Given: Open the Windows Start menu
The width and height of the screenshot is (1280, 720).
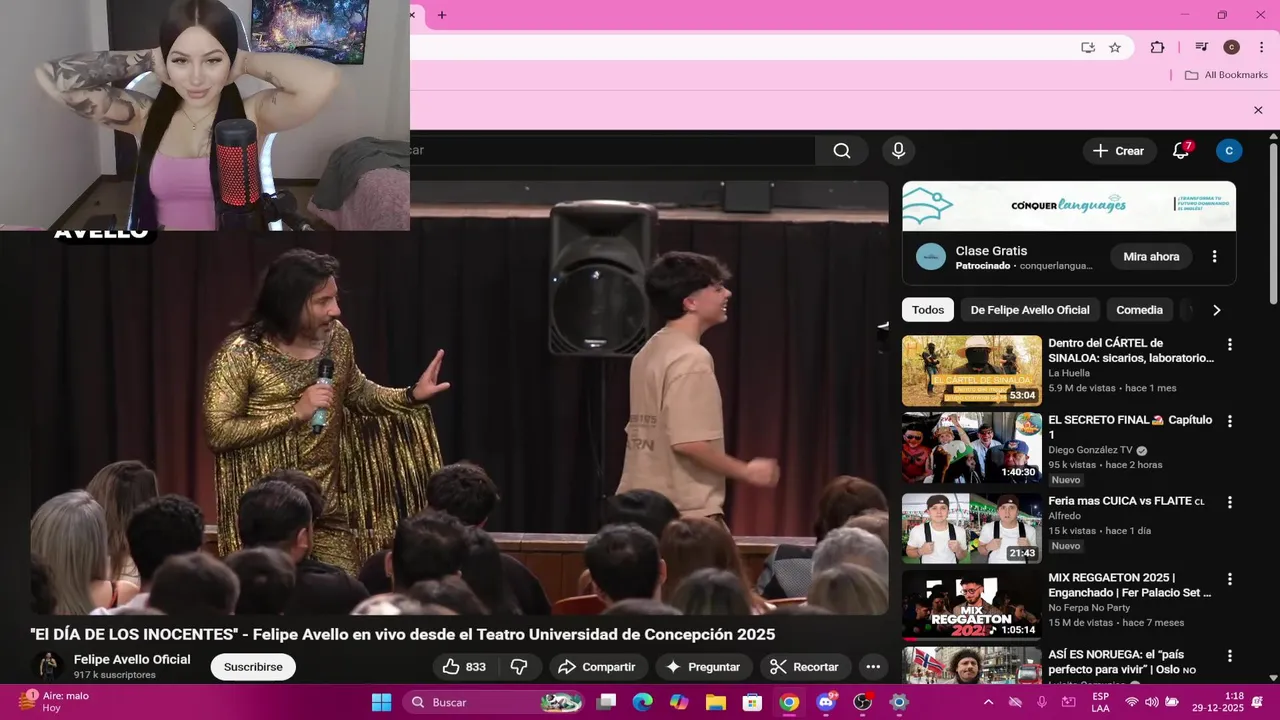Looking at the screenshot, I should (382, 702).
